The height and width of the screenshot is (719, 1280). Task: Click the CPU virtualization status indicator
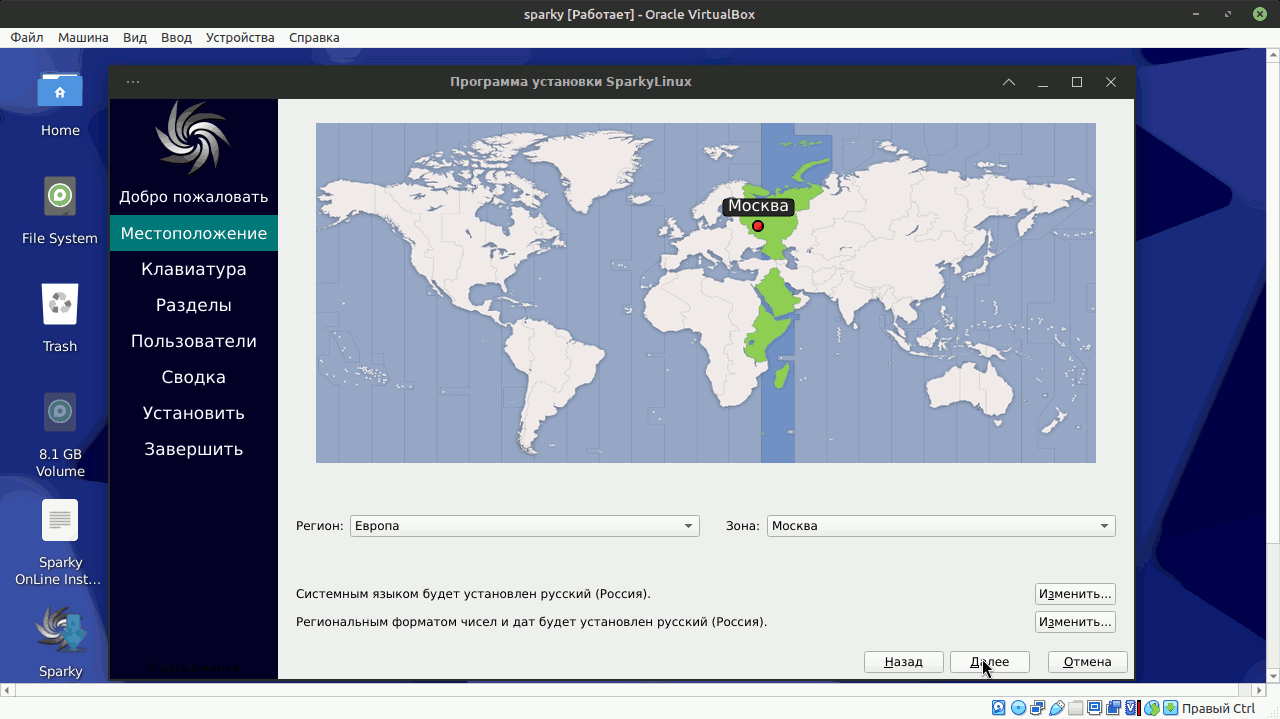click(x=1132, y=708)
